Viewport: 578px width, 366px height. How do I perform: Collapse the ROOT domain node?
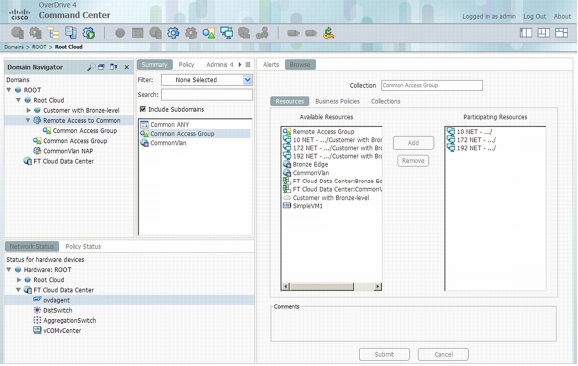[x=9, y=90]
